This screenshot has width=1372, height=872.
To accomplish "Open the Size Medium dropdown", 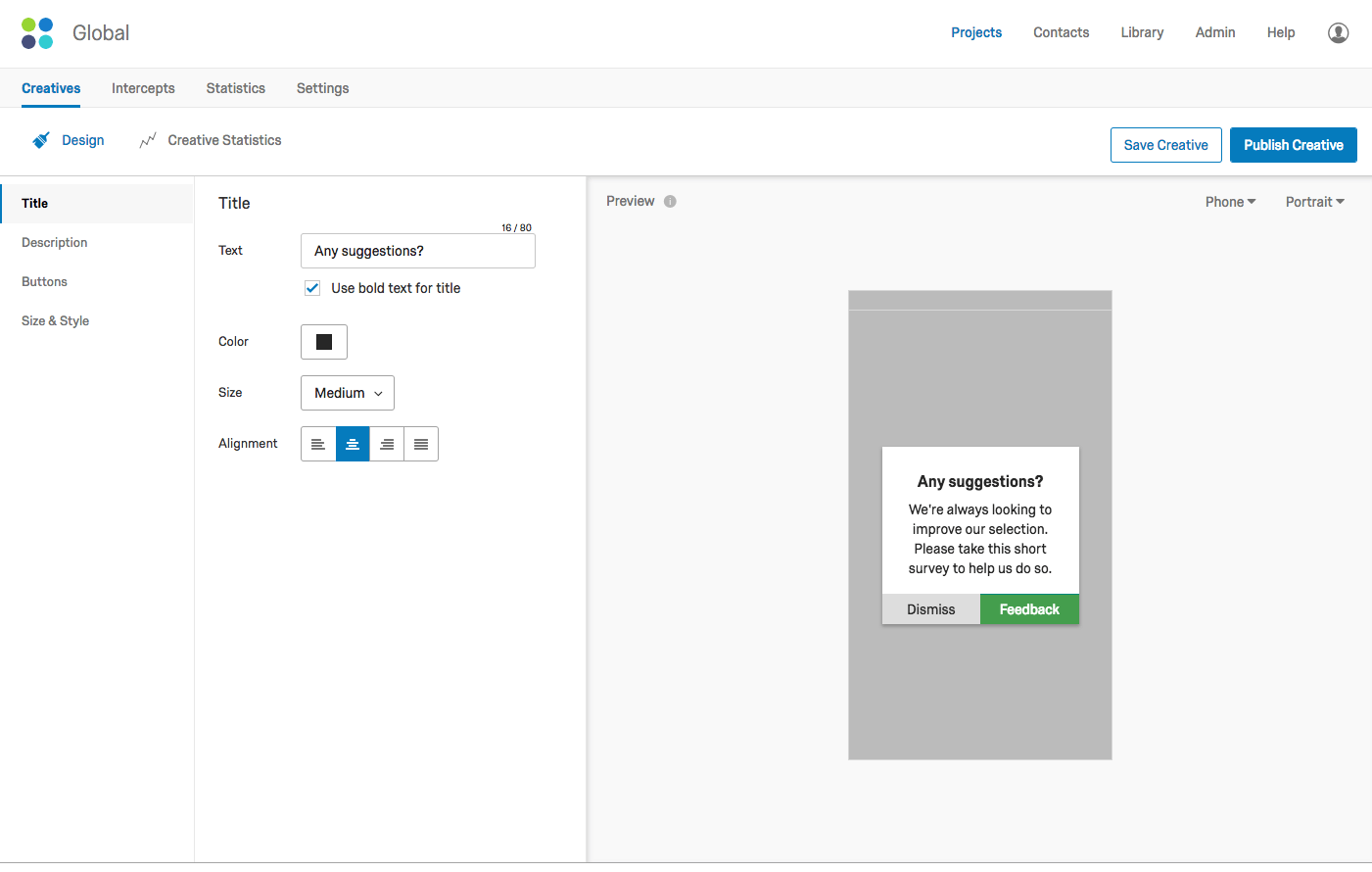I will (348, 393).
